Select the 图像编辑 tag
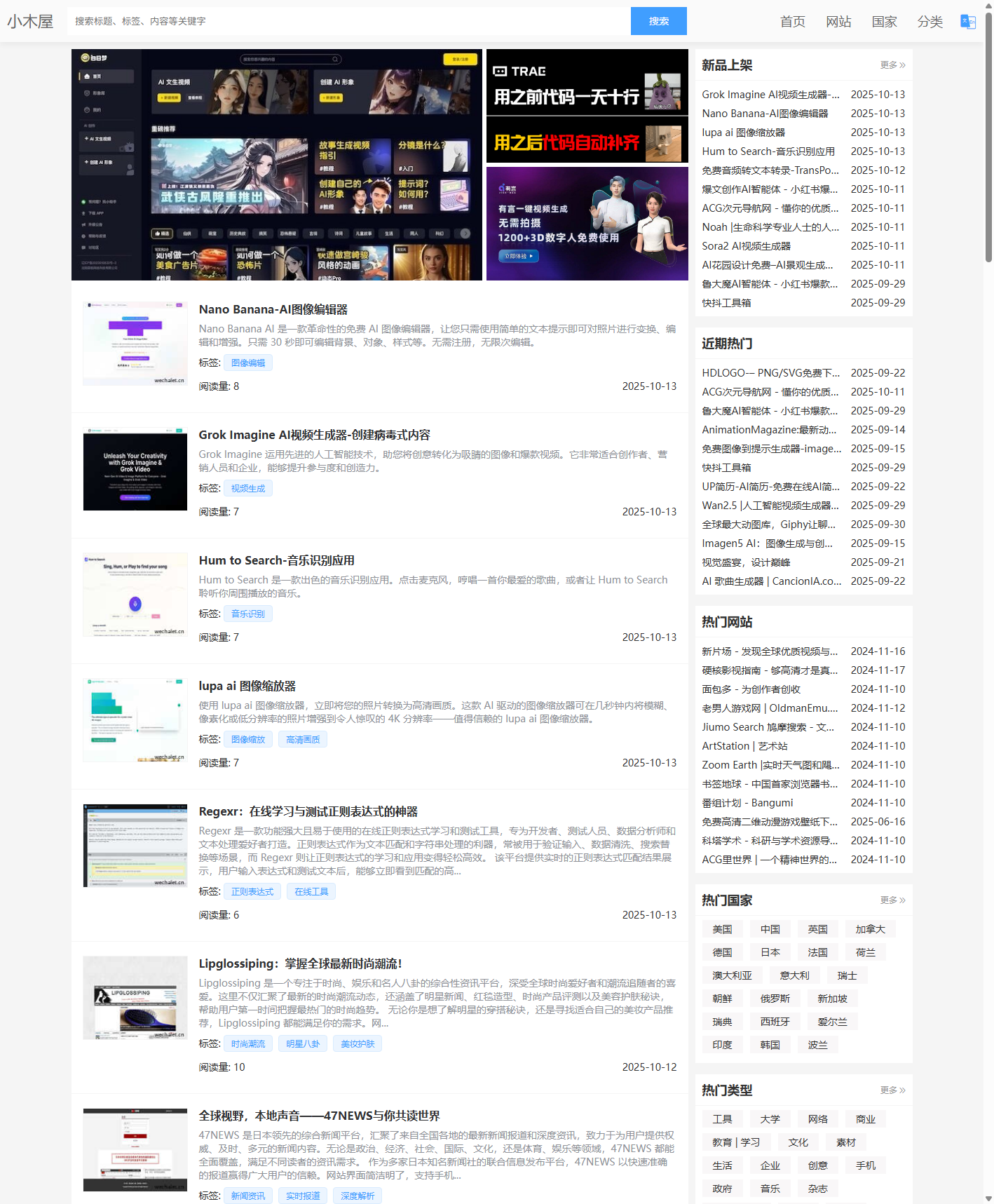 point(248,363)
